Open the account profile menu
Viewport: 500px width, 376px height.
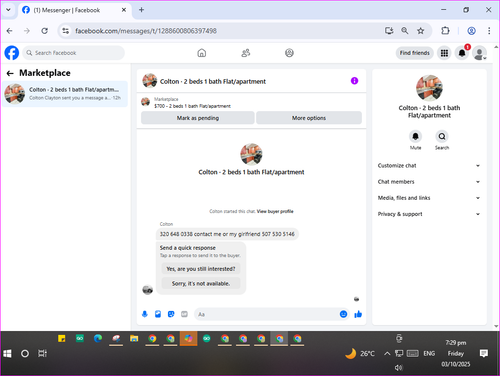479,53
